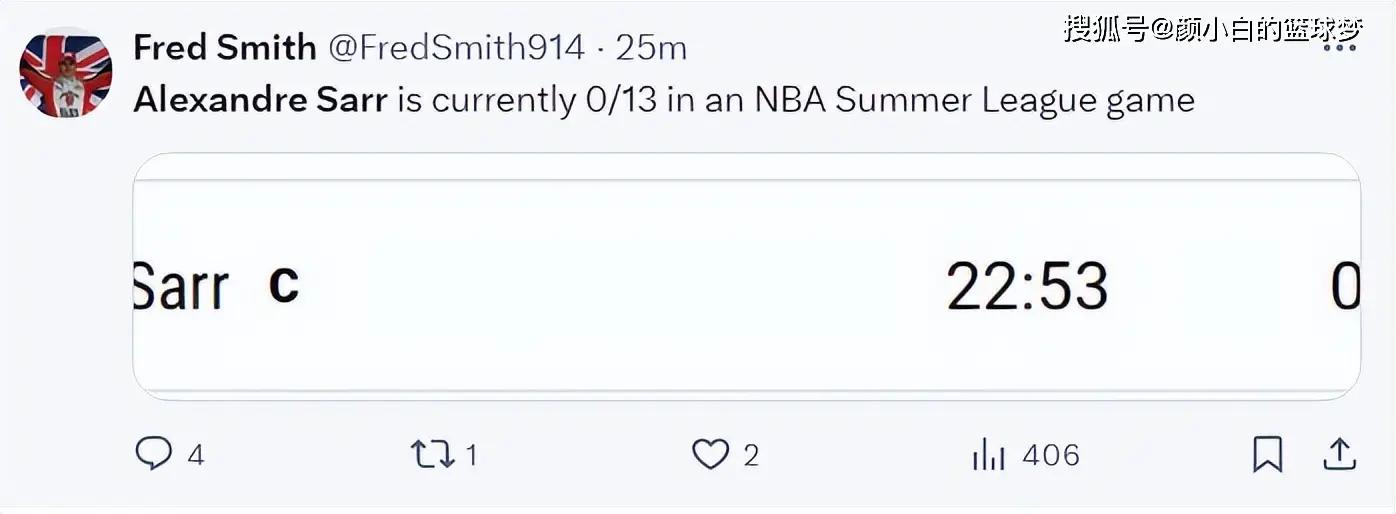Click the reply speech bubble icon
The height and width of the screenshot is (514, 1396).
[153, 455]
